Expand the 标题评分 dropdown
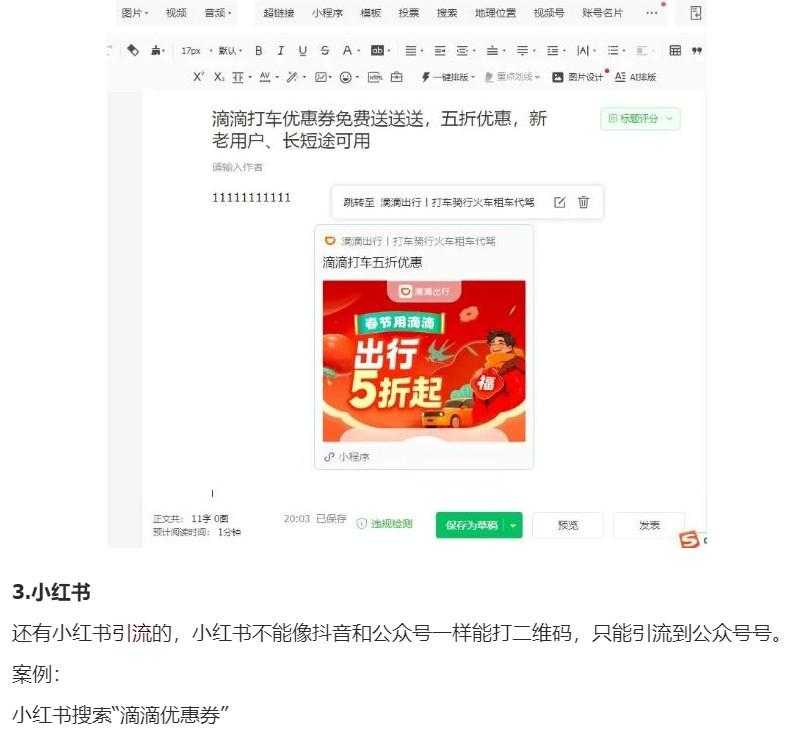794x734 pixels. pyautogui.click(x=640, y=119)
